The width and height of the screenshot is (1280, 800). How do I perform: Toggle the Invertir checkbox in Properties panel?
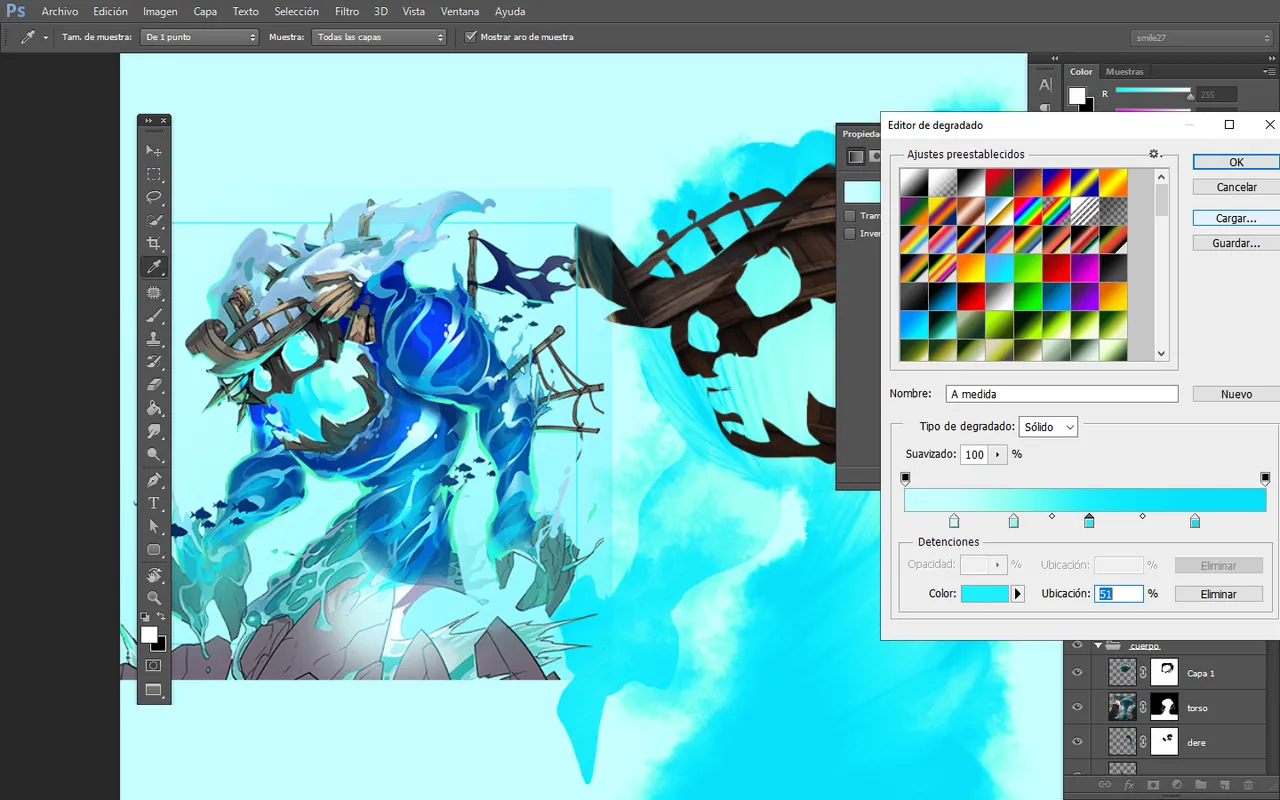[x=850, y=233]
